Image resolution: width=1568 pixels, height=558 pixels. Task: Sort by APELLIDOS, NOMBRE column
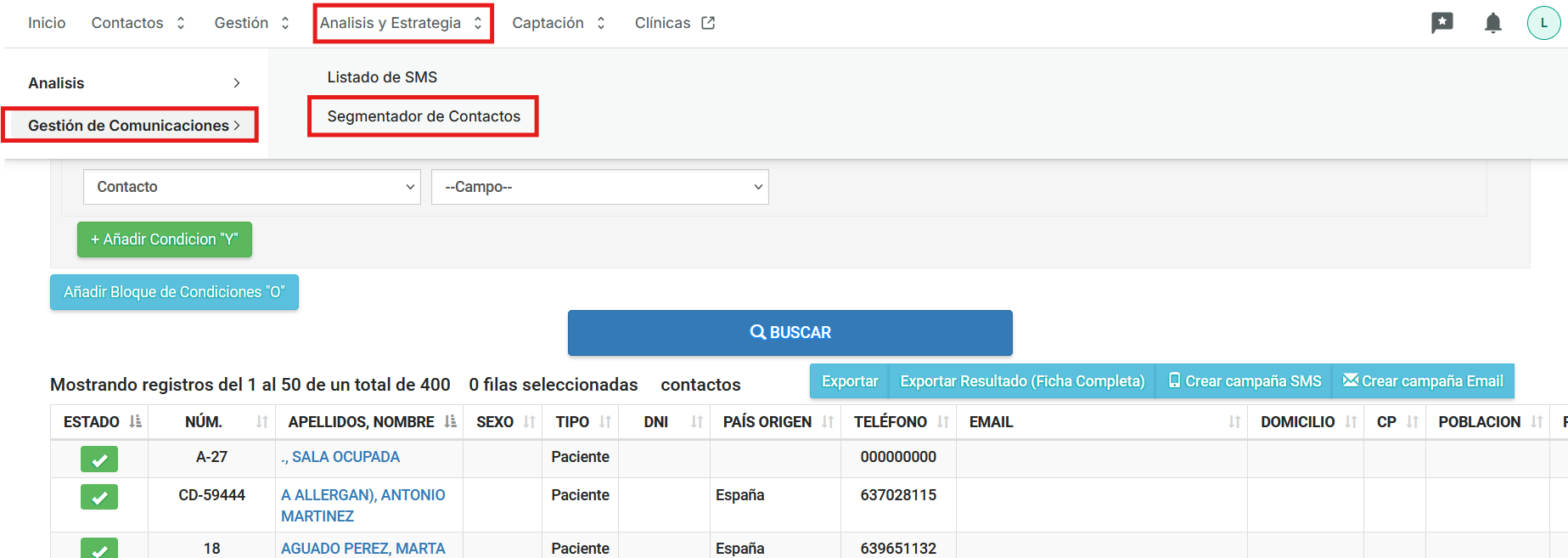450,422
